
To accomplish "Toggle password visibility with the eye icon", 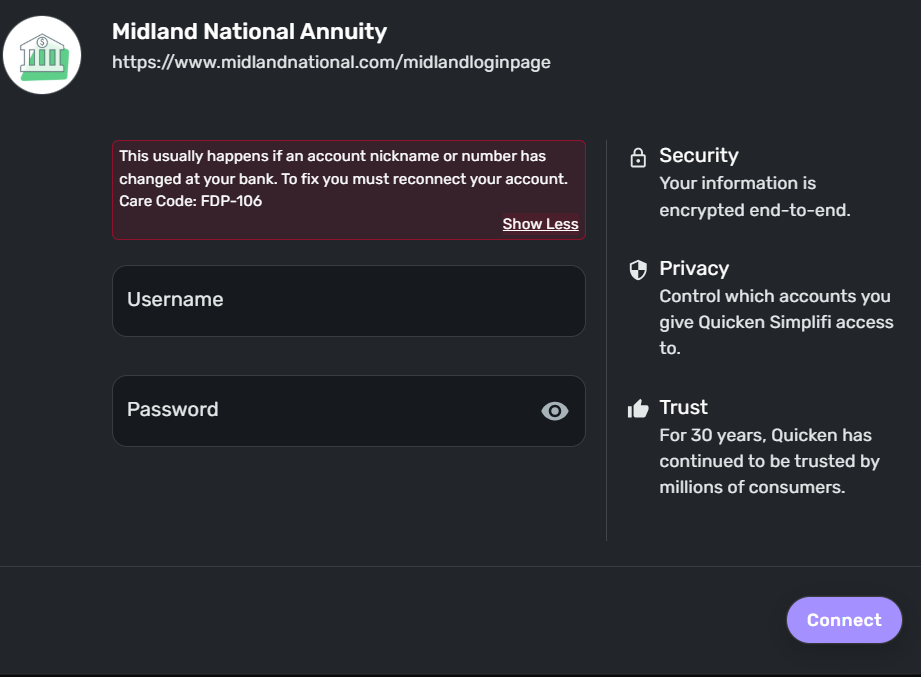I will 554,410.
